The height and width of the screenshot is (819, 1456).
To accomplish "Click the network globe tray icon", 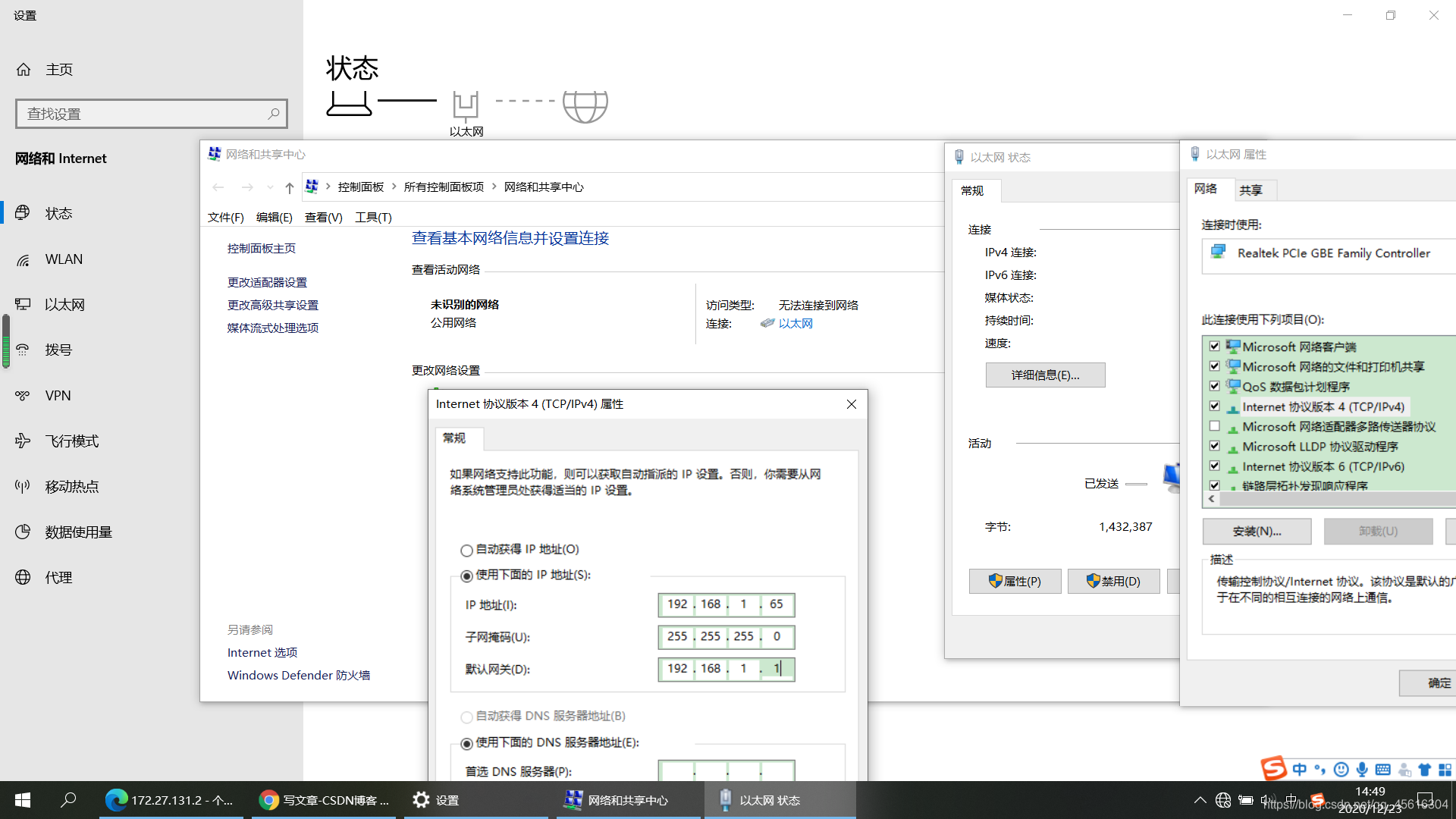I will coord(1222,800).
